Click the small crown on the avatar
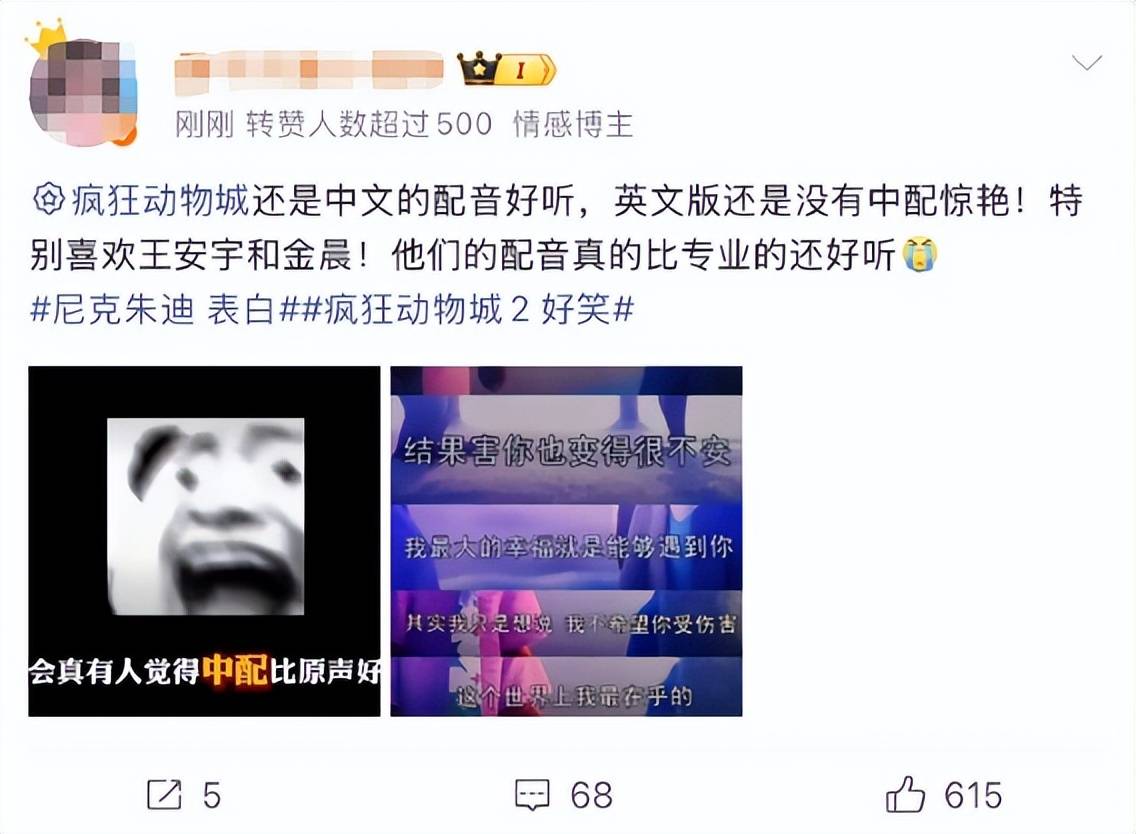Screen dimensions: 1136x834 47,38
